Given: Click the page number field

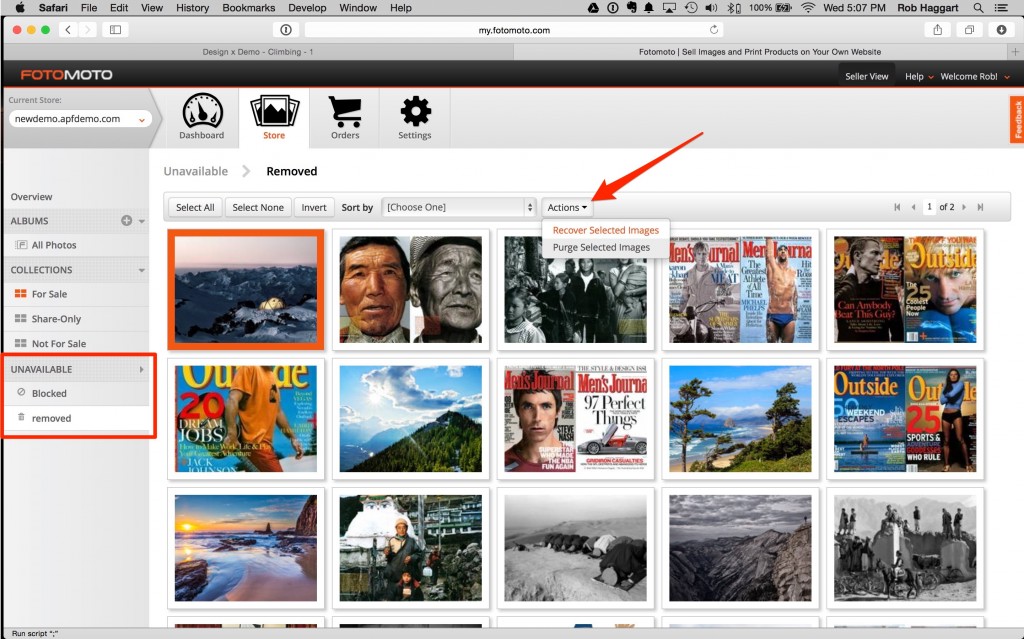Looking at the screenshot, I should (929, 207).
